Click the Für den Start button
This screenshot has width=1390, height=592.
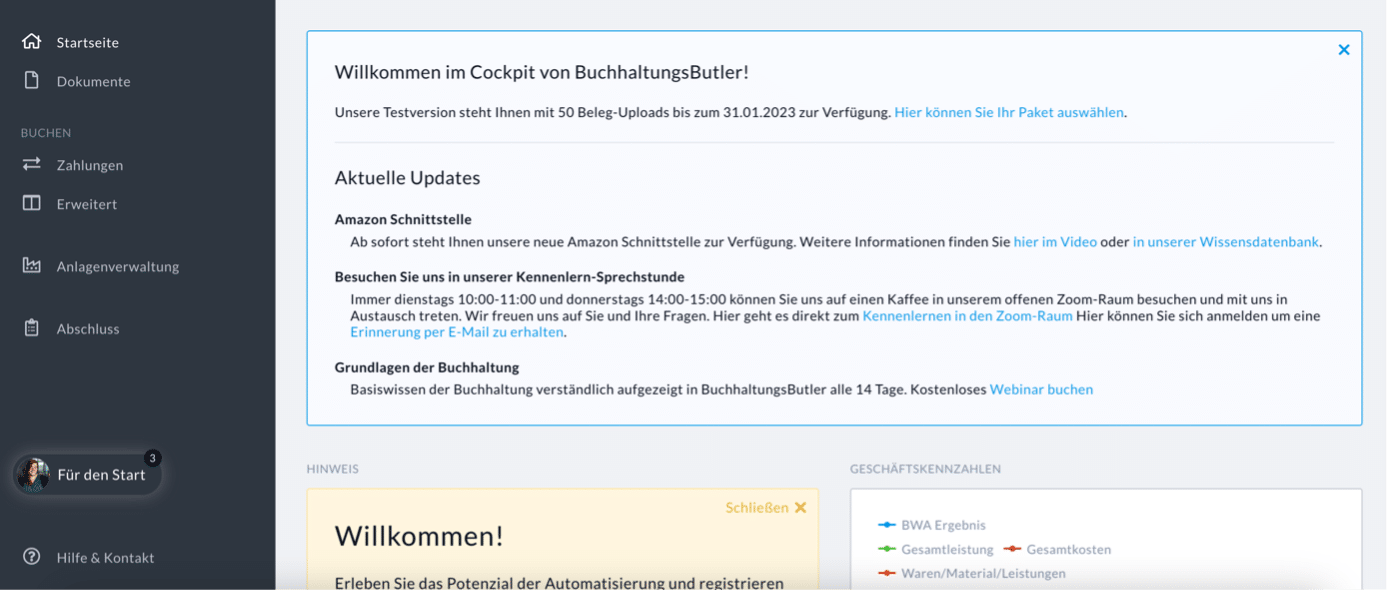point(87,475)
